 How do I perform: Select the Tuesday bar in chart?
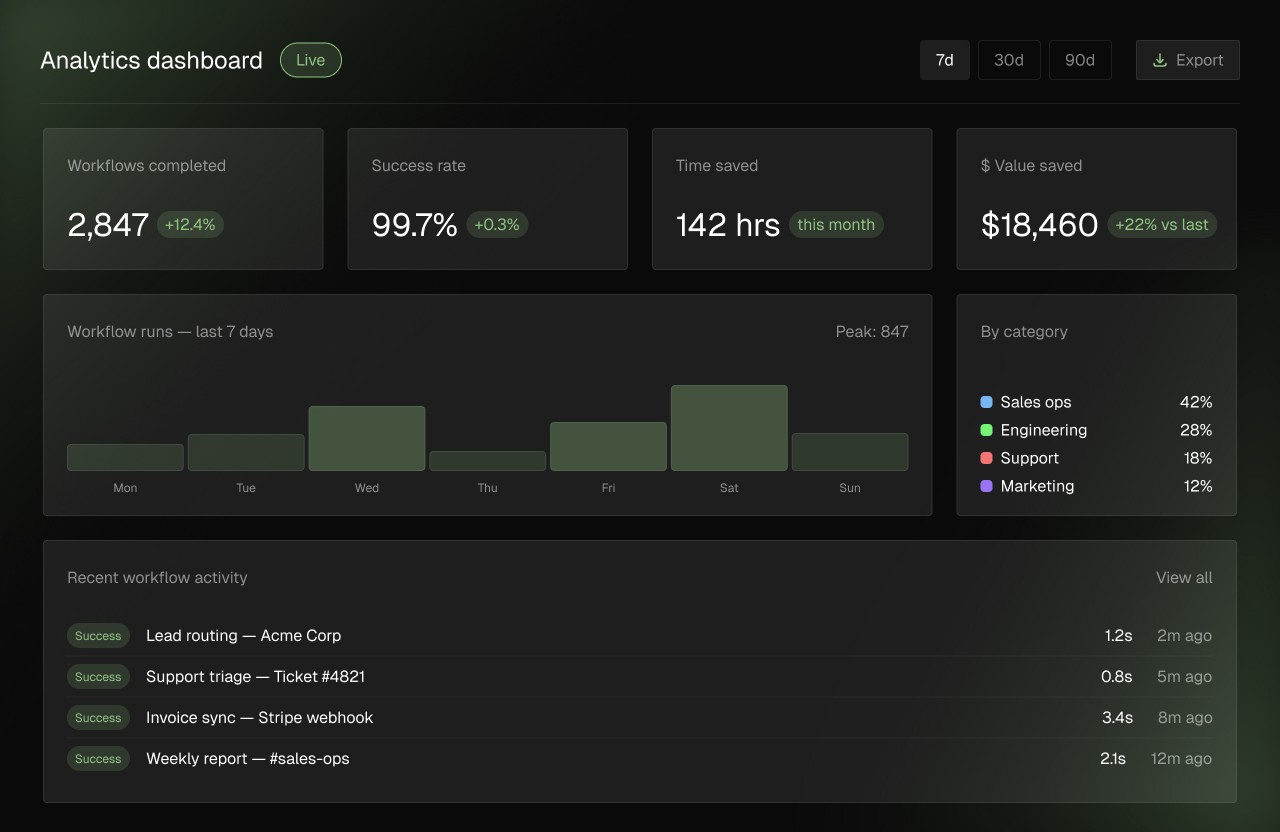(246, 452)
